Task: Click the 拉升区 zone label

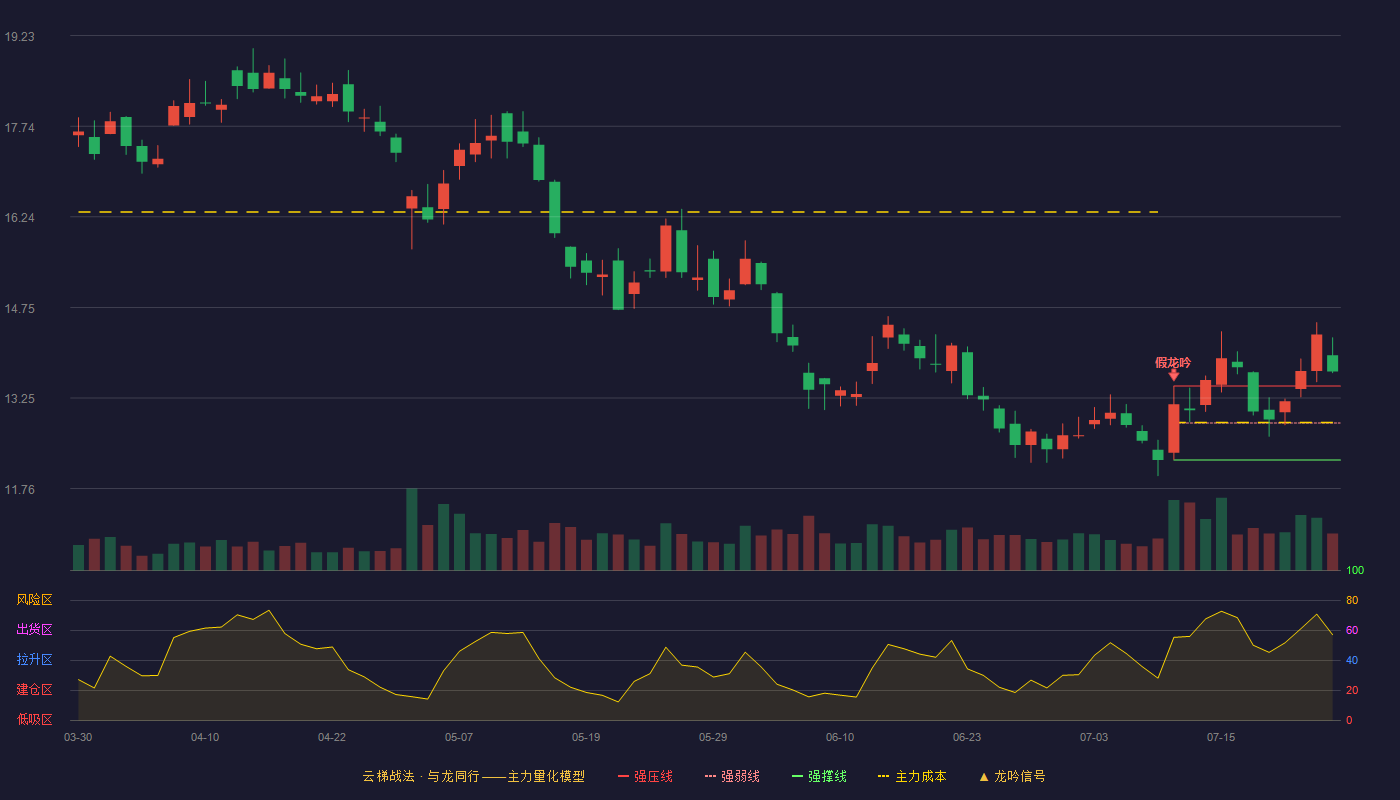Action: tap(34, 660)
